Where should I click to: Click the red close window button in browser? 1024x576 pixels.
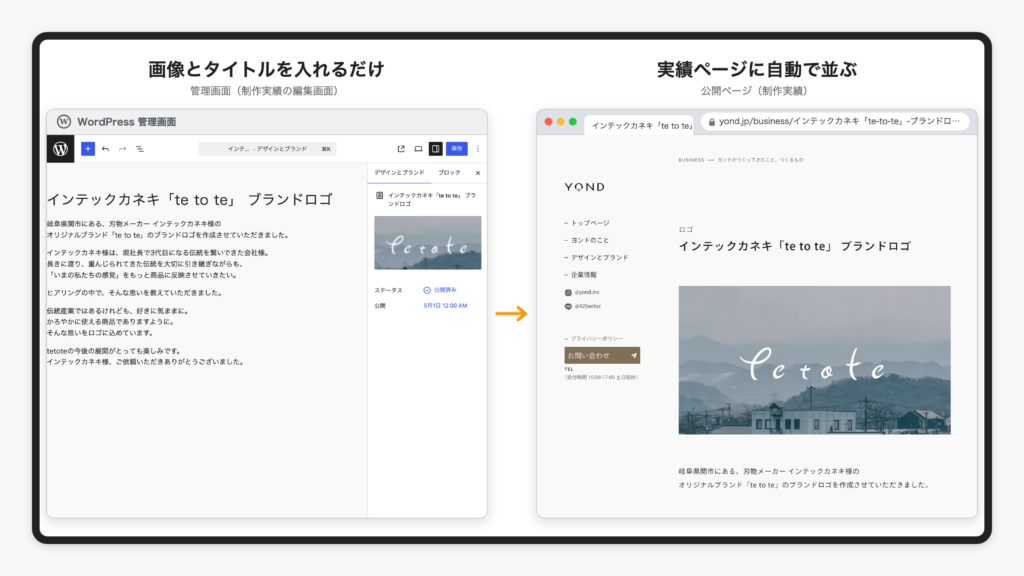pyautogui.click(x=549, y=121)
